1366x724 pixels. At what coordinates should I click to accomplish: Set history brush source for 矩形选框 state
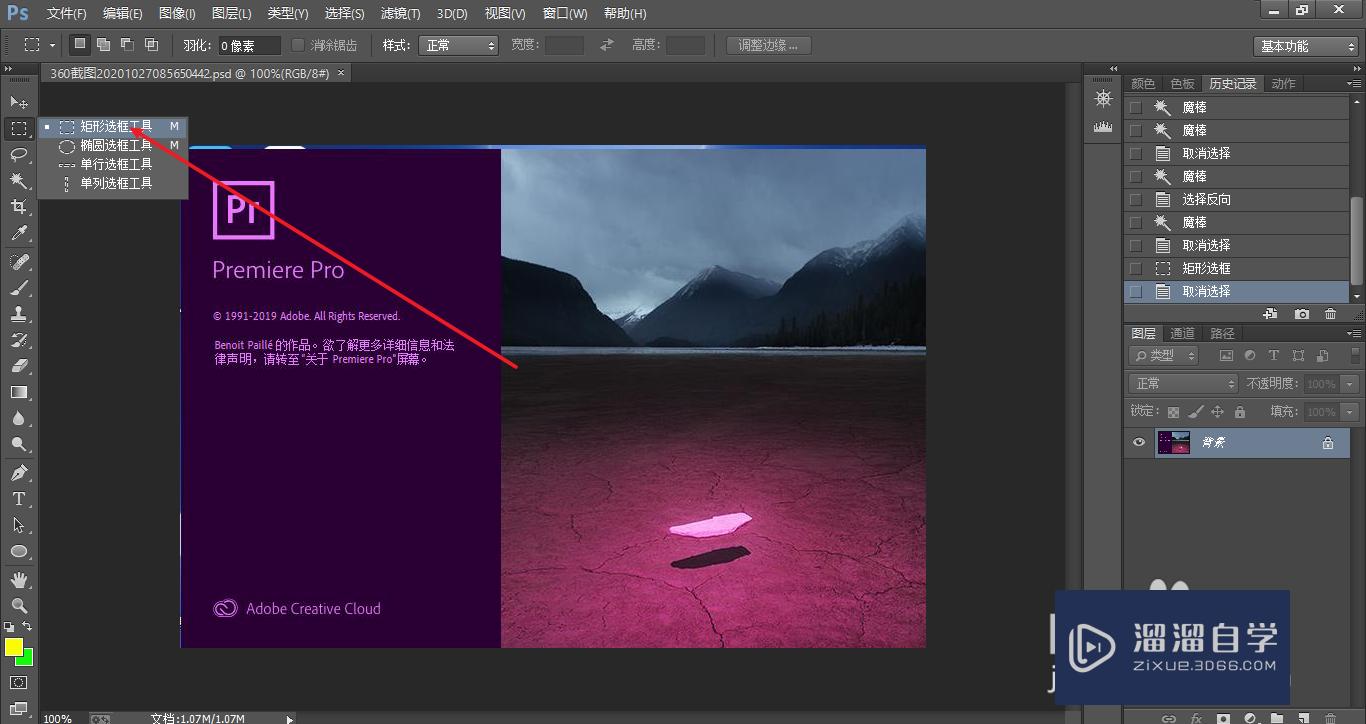pos(1135,268)
